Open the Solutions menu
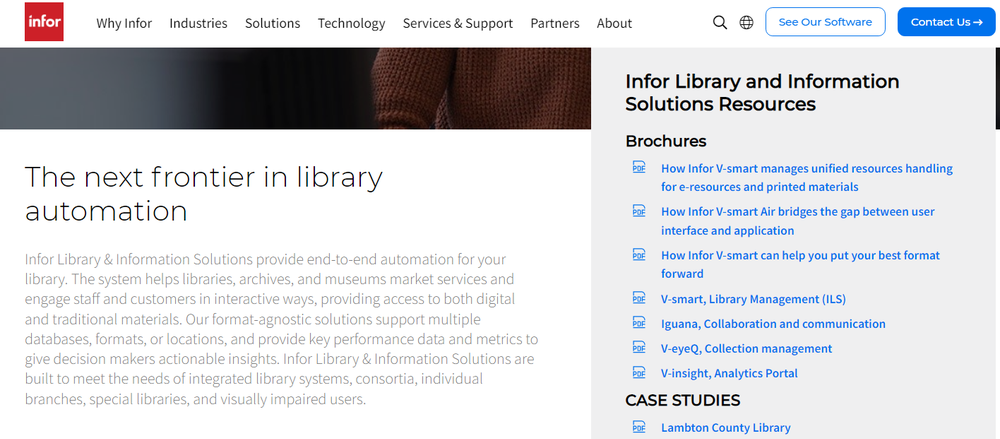This screenshot has width=1000, height=439. tap(272, 24)
